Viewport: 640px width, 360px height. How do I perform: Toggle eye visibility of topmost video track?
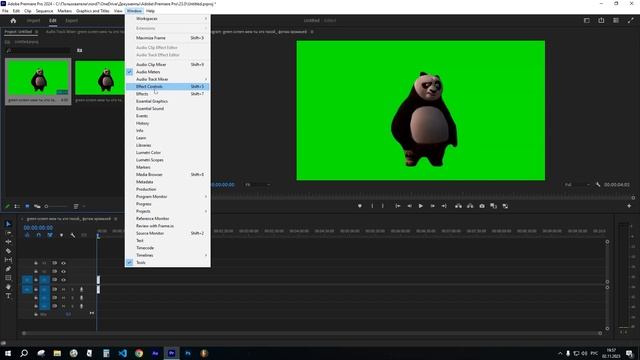[x=63, y=263]
